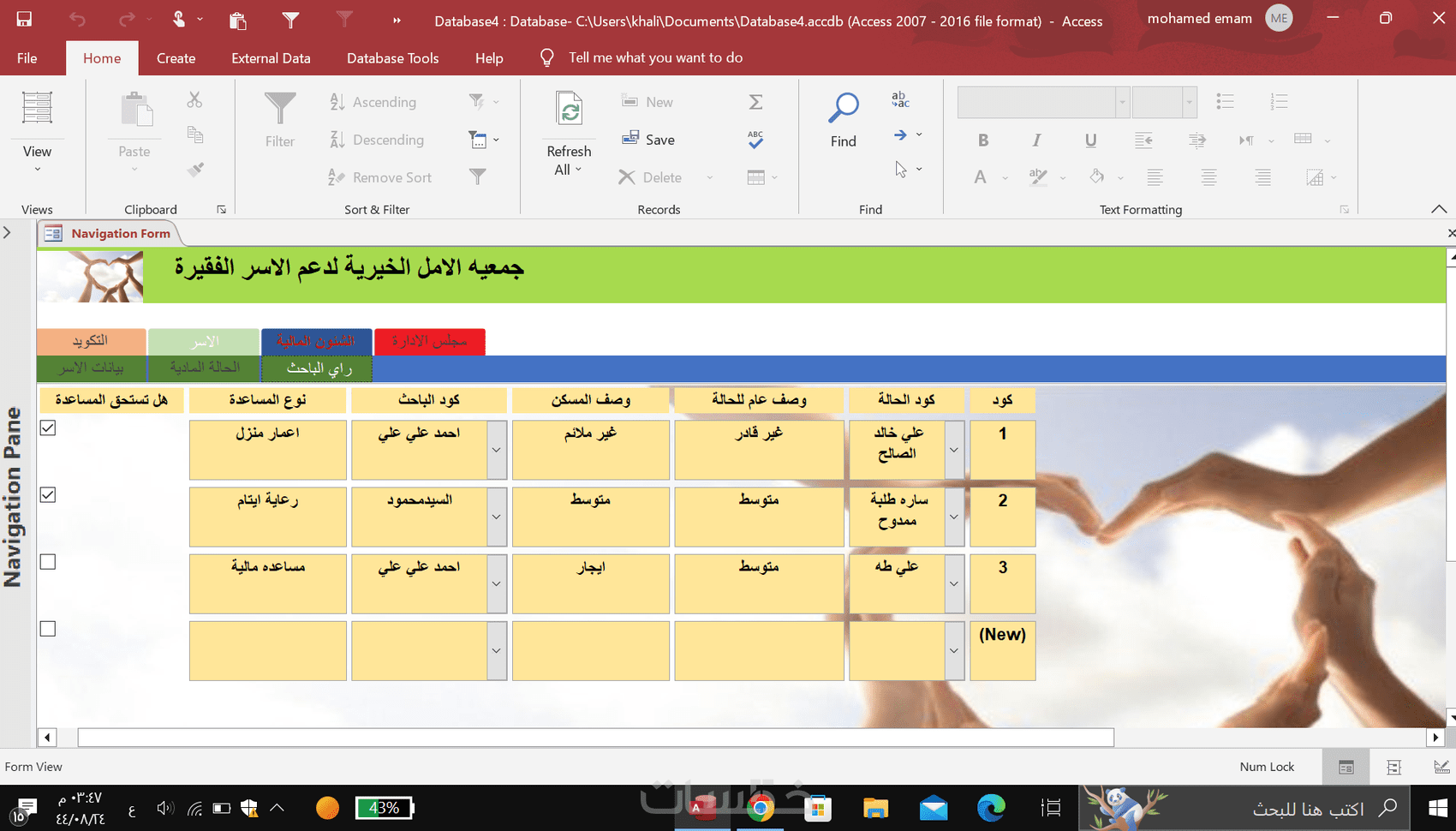Screen dimensions: 1456x831
Task: Switch to Layout View from status bar
Action: click(1393, 767)
